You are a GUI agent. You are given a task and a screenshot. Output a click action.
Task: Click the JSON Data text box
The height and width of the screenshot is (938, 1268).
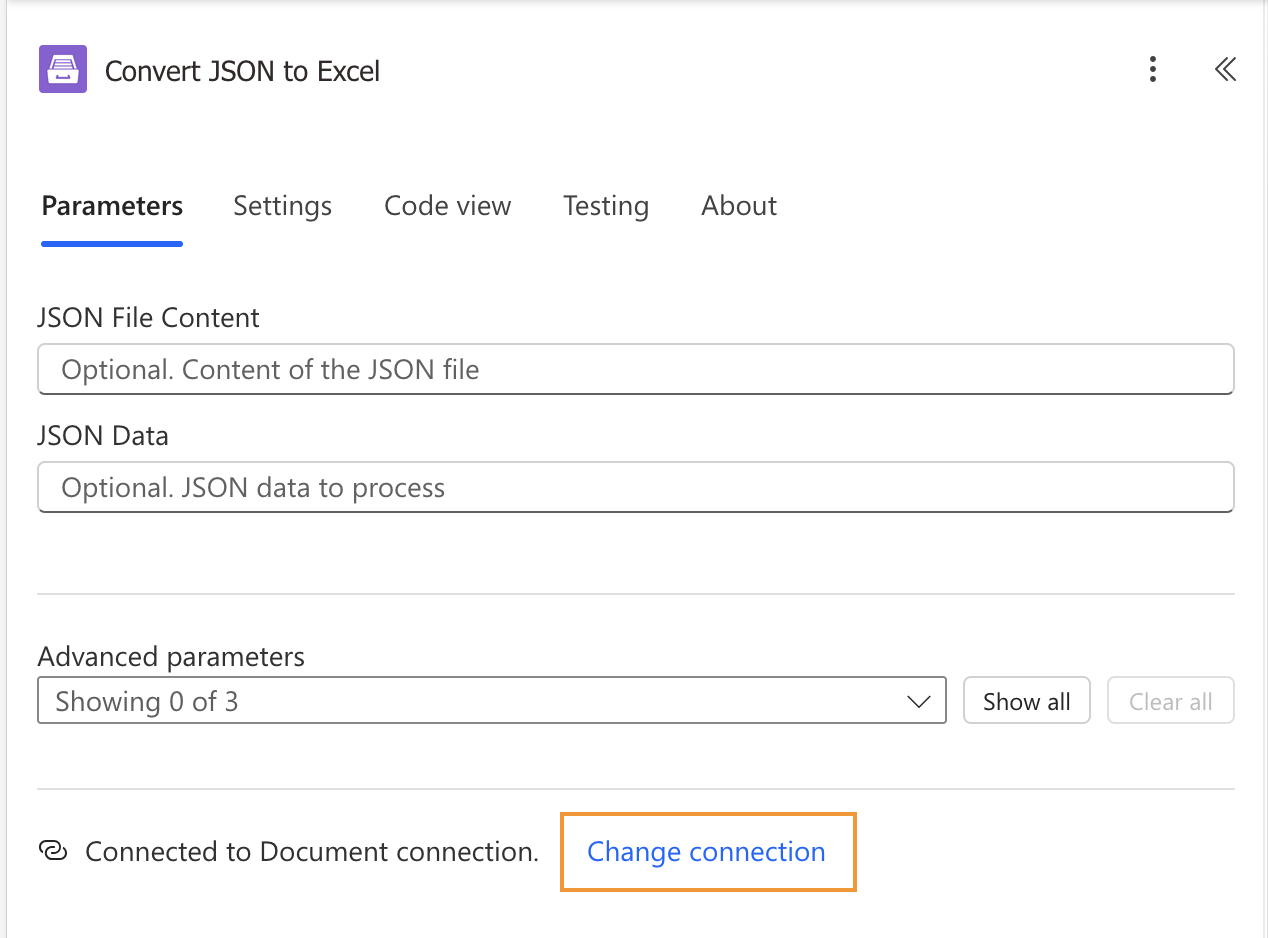coord(634,487)
